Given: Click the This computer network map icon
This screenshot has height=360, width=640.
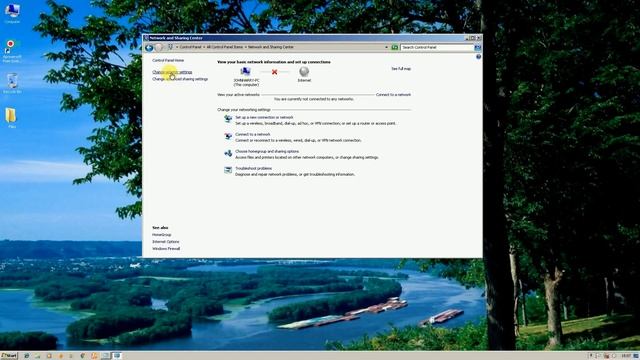Looking at the screenshot, I should 245,71.
